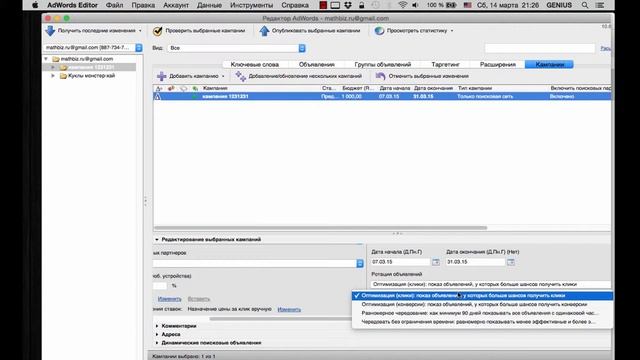Open the Инструменты menu
The height and width of the screenshot is (360, 640).
(x=251, y=5)
